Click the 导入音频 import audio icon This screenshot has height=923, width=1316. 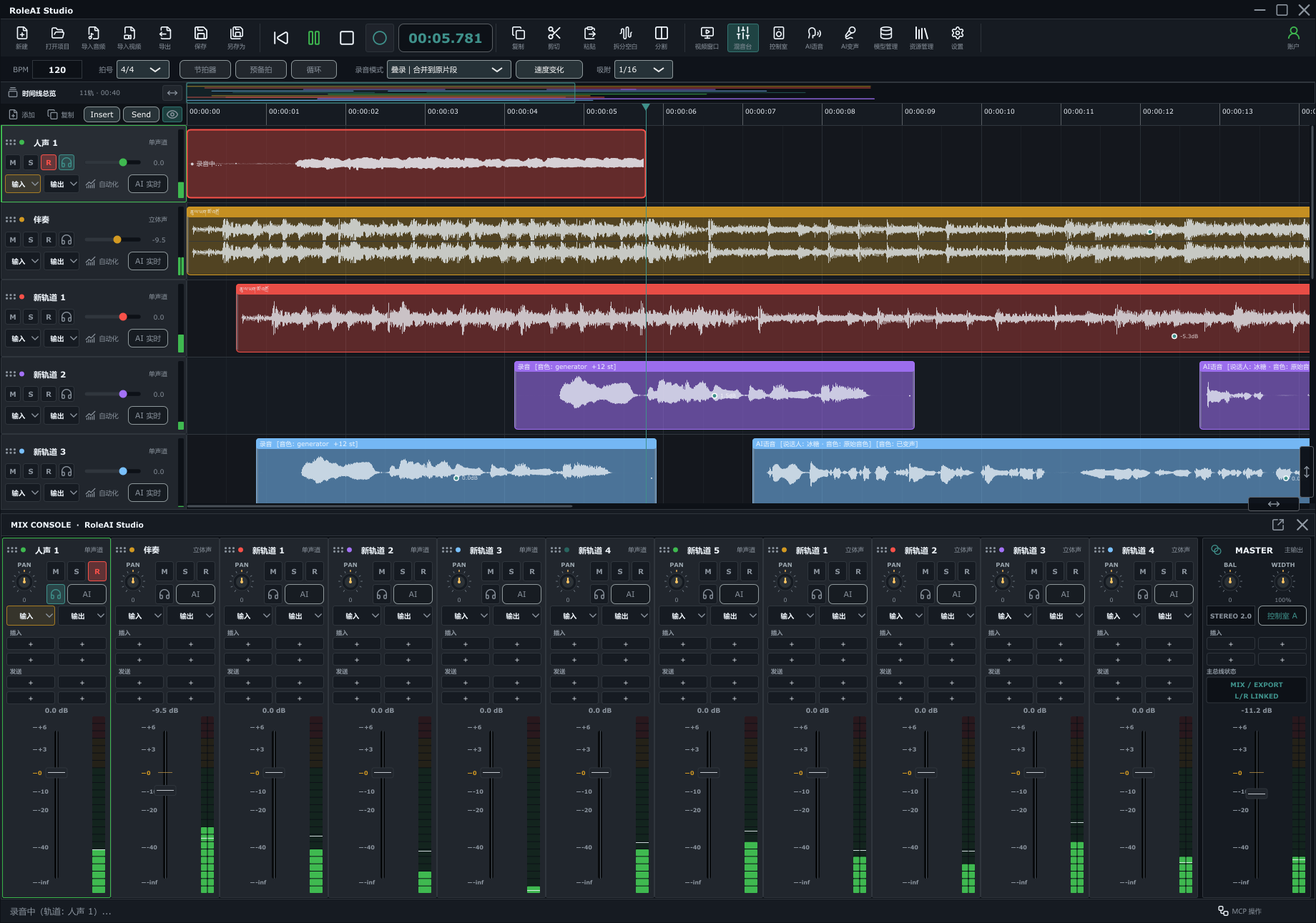[x=94, y=37]
